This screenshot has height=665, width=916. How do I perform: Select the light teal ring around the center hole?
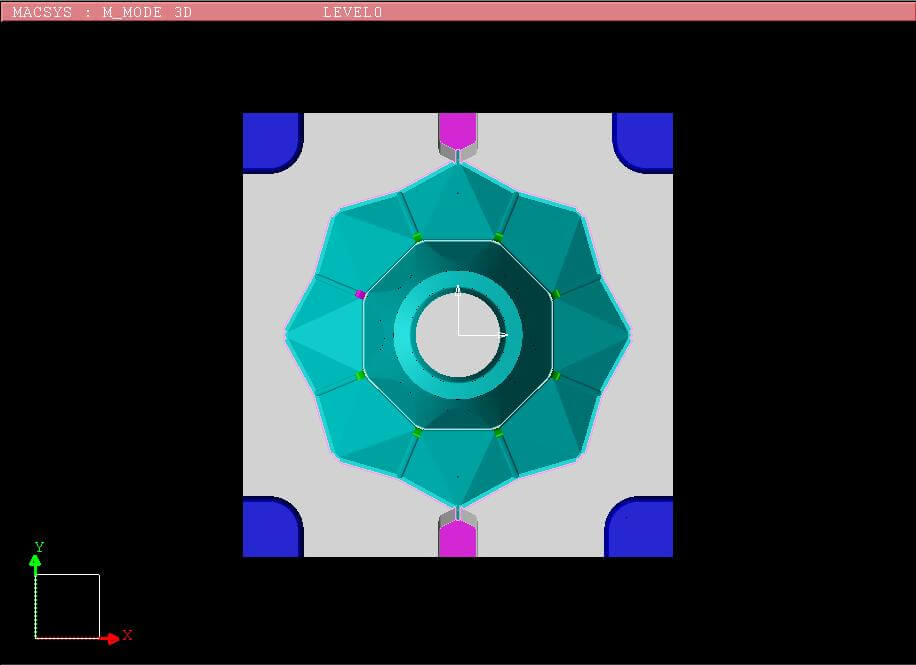coord(404,335)
